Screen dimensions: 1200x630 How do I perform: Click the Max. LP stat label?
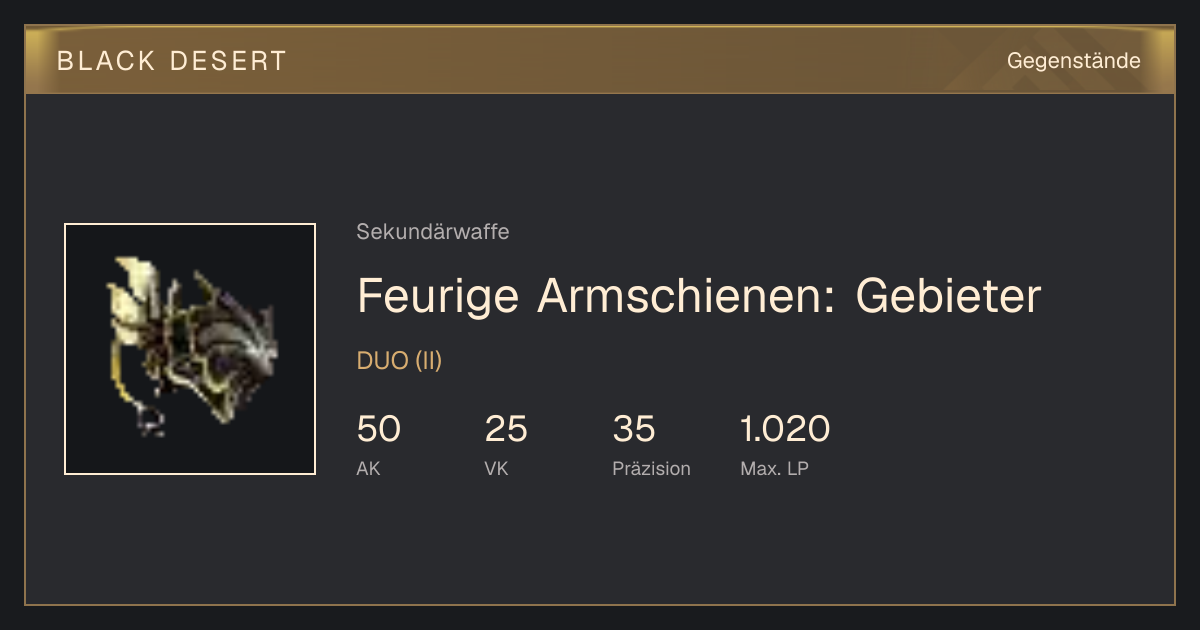[774, 468]
